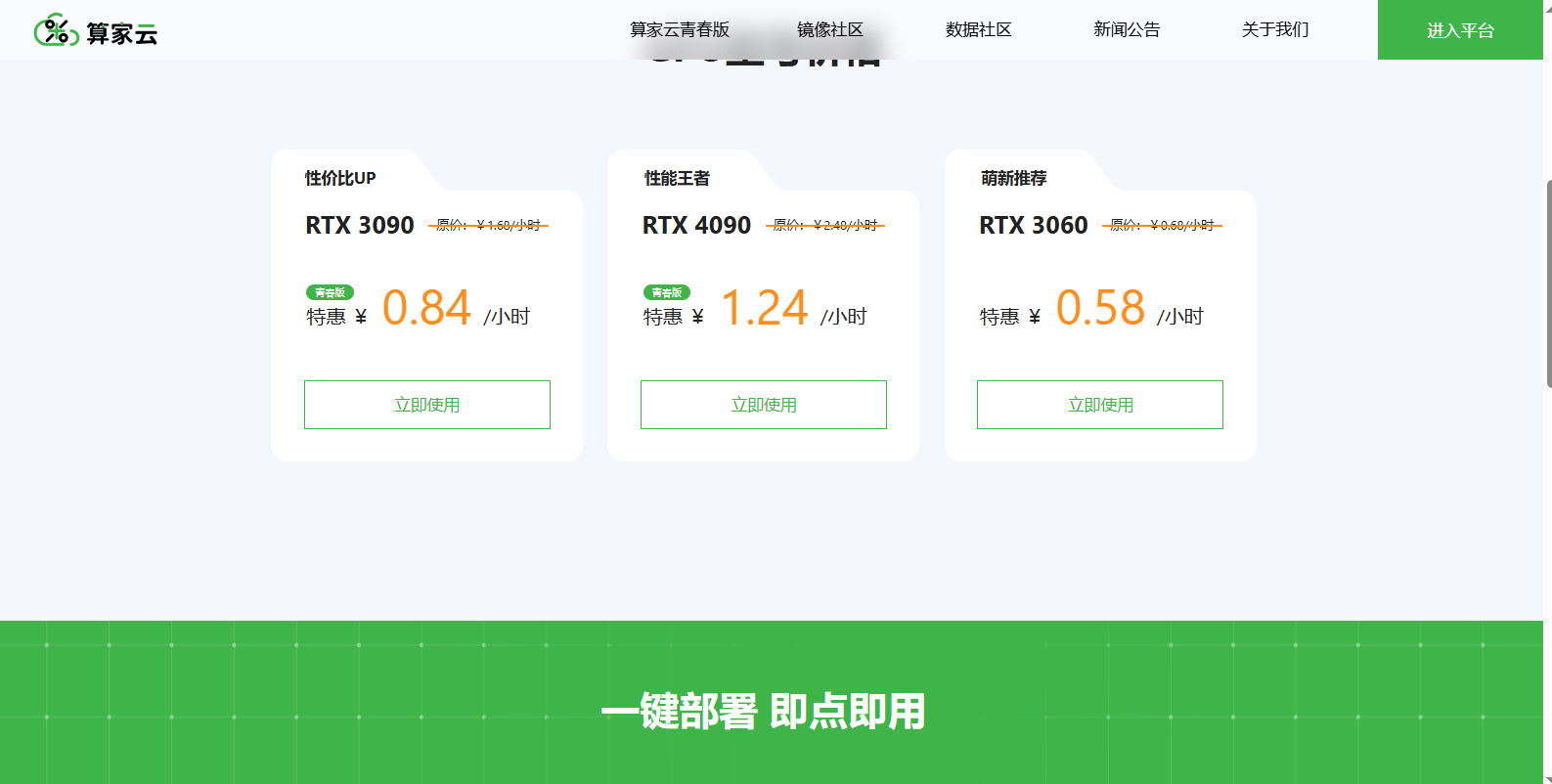The image size is (1552, 784).
Task: Click the 0.84 price value
Action: pos(426,308)
